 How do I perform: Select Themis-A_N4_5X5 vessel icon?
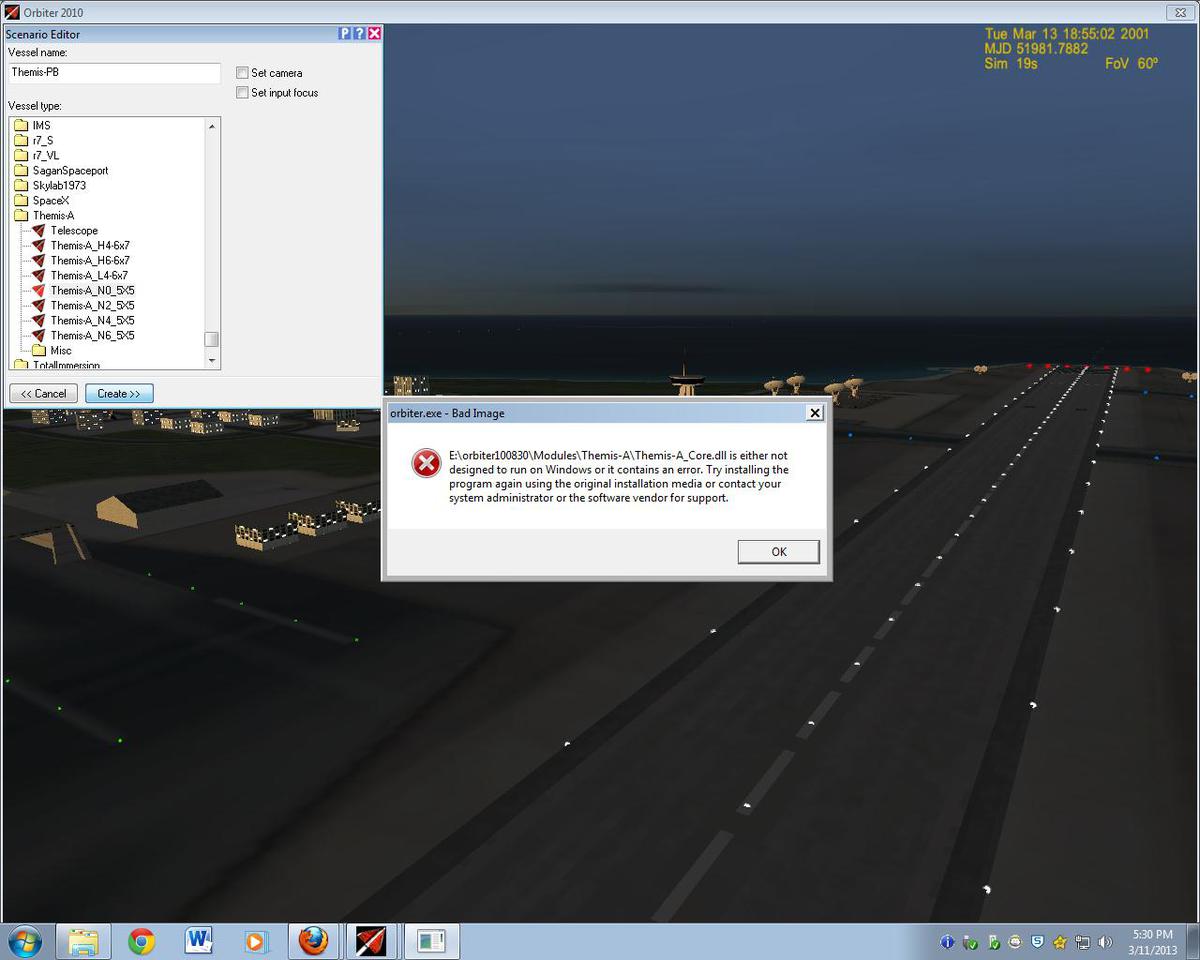coord(39,320)
